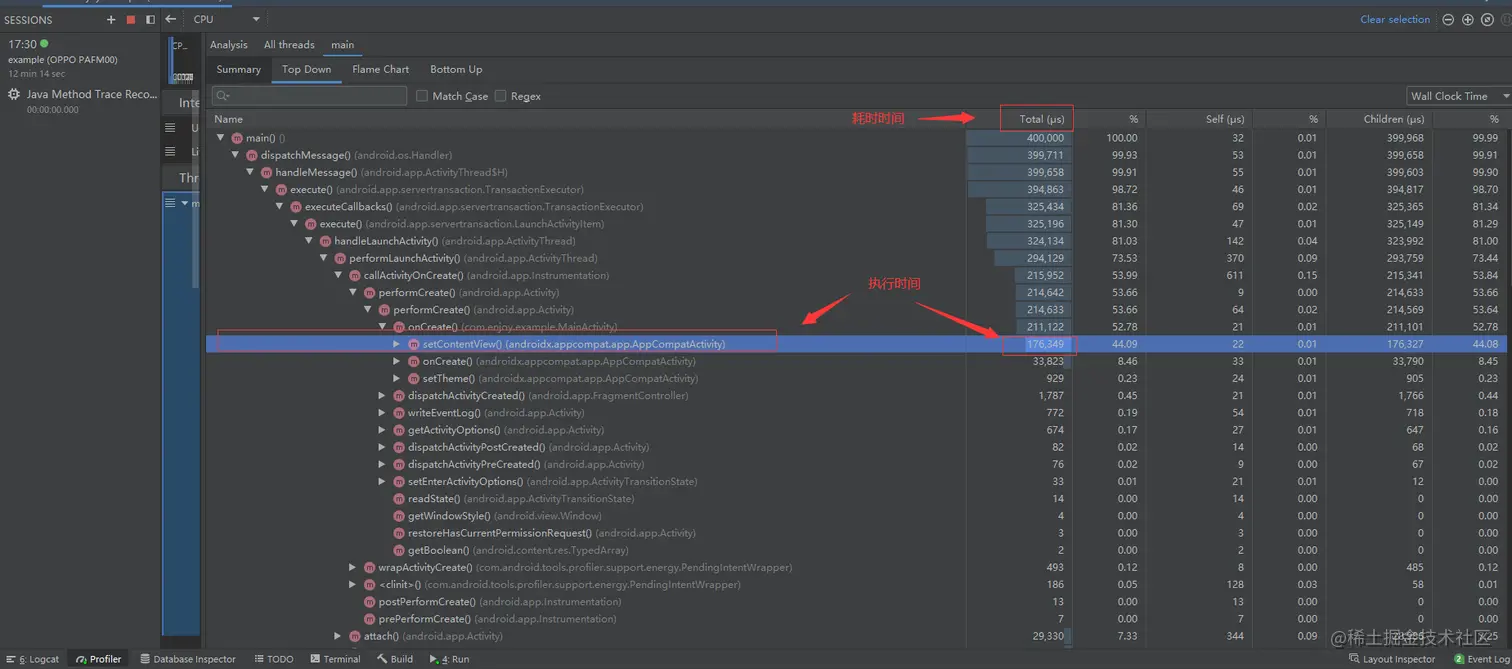Viewport: 1512px width, 669px height.
Task: Open the Database Inspector tool window
Action: (188, 659)
